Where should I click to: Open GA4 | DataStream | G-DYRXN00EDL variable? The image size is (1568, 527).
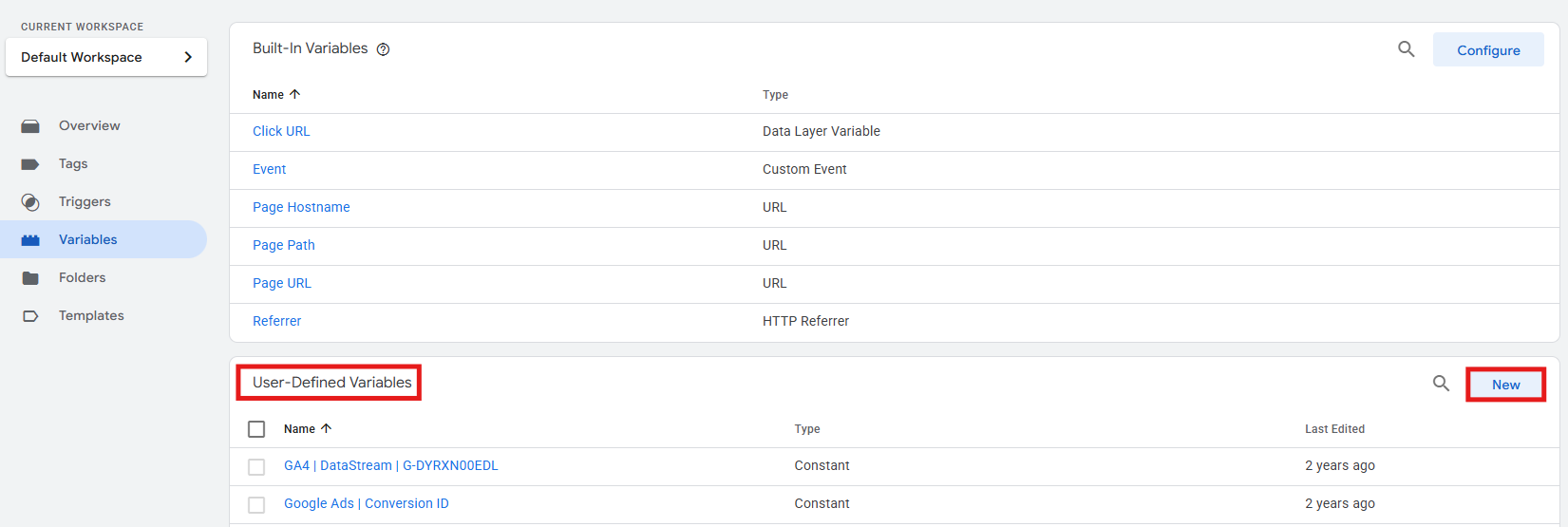point(390,465)
